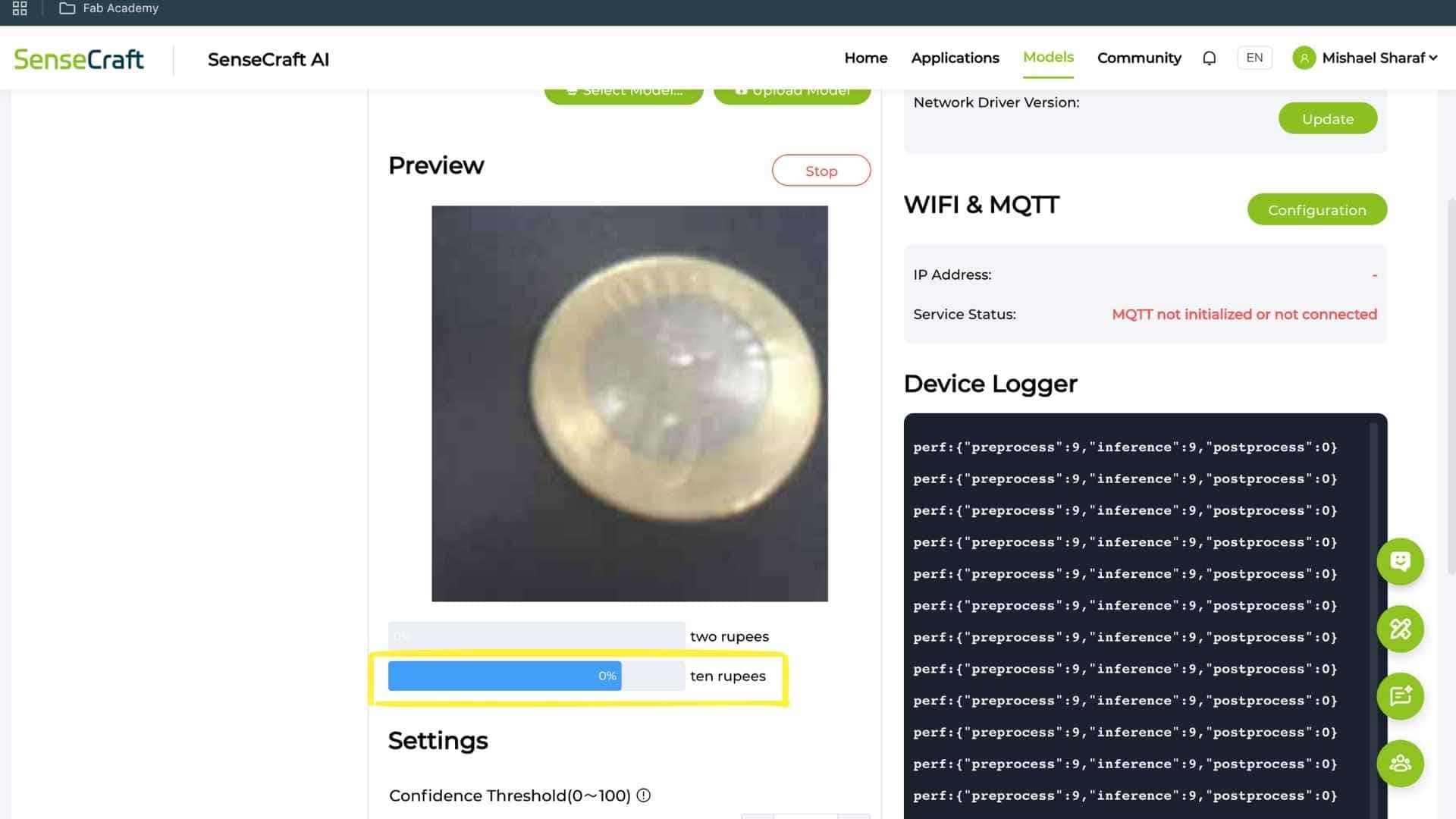This screenshot has height=819, width=1456.
Task: Open WIFI & MQTT Configuration
Action: [x=1316, y=210]
